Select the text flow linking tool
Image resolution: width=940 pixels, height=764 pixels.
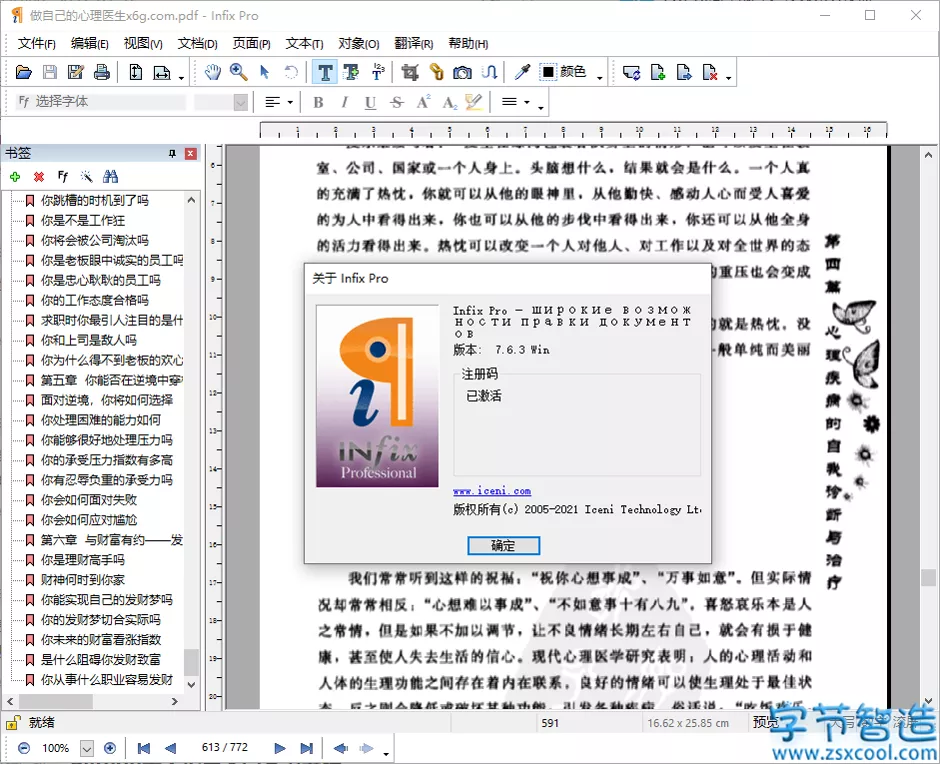[x=489, y=73]
